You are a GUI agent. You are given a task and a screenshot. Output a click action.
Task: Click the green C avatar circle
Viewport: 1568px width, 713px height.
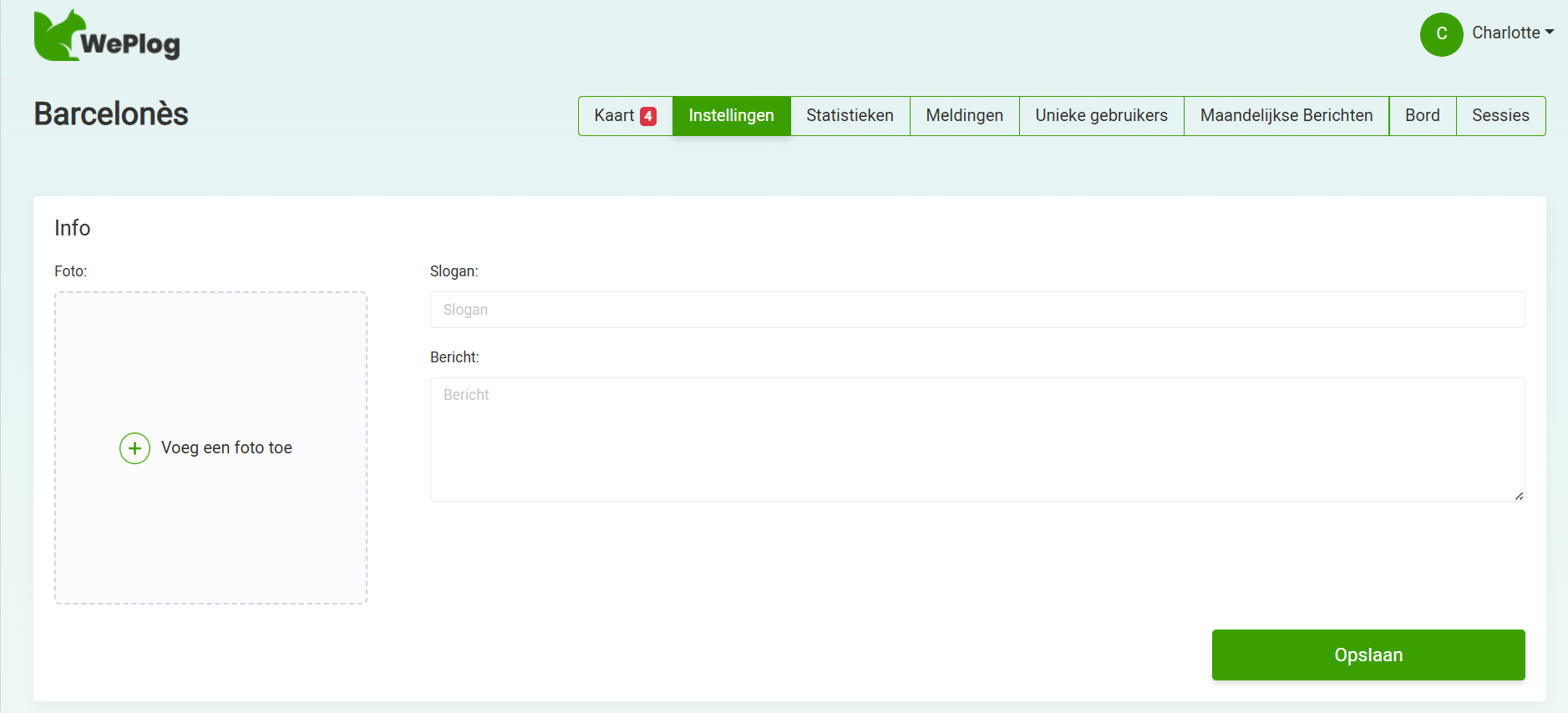(x=1441, y=34)
